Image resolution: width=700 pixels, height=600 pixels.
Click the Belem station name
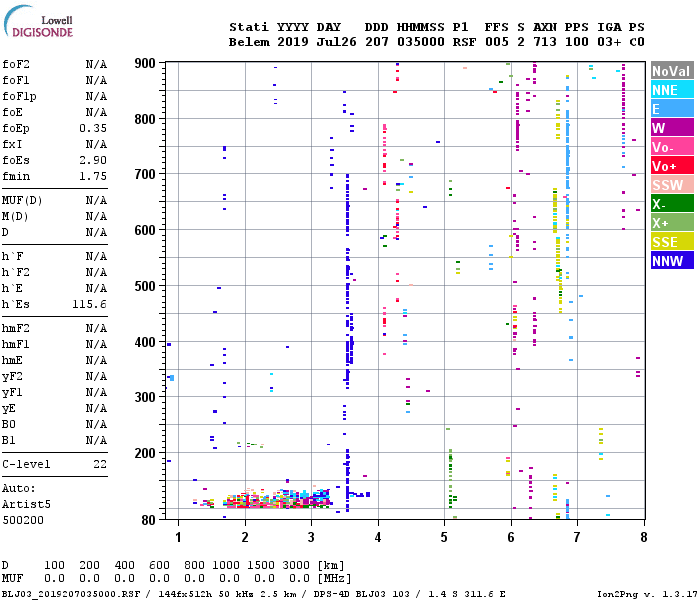[x=249, y=42]
